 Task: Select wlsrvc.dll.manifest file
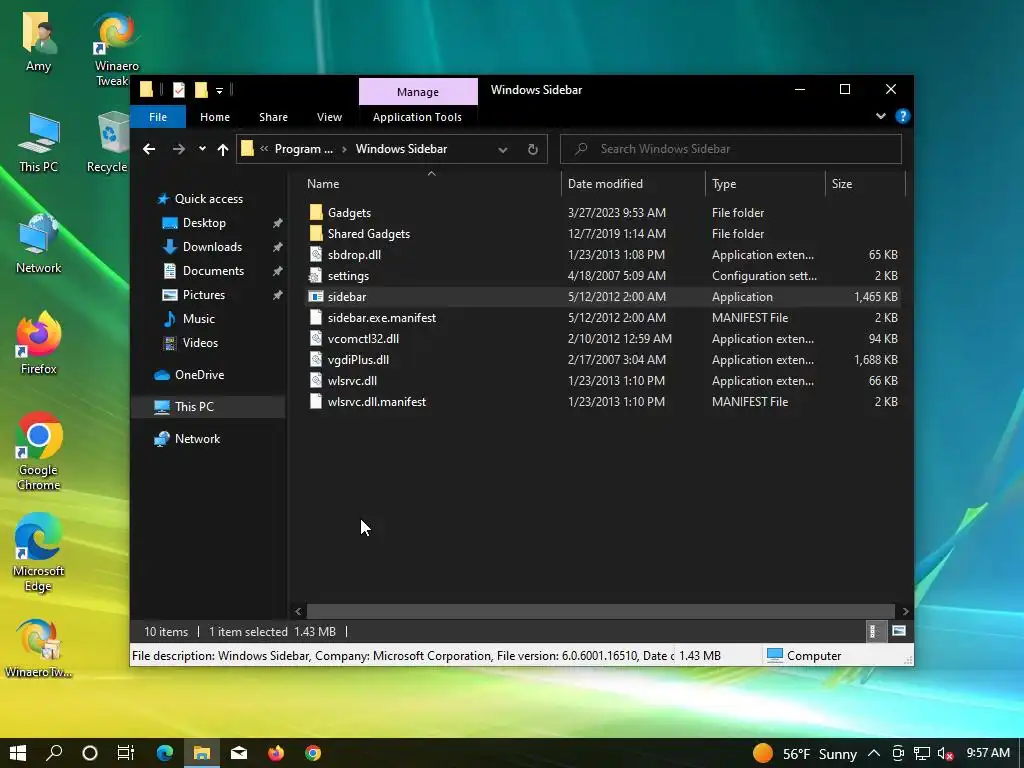pos(377,402)
